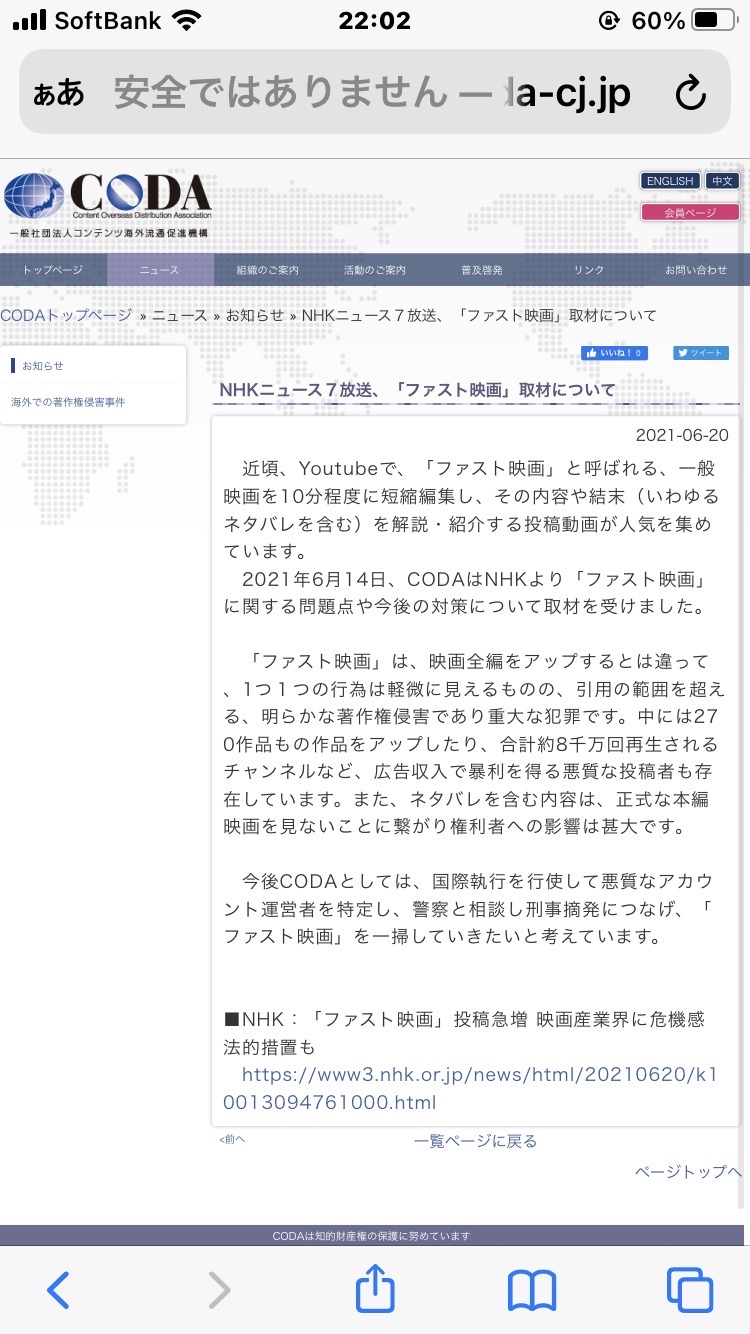
Task: Reload the page with refresh icon
Action: click(x=691, y=93)
